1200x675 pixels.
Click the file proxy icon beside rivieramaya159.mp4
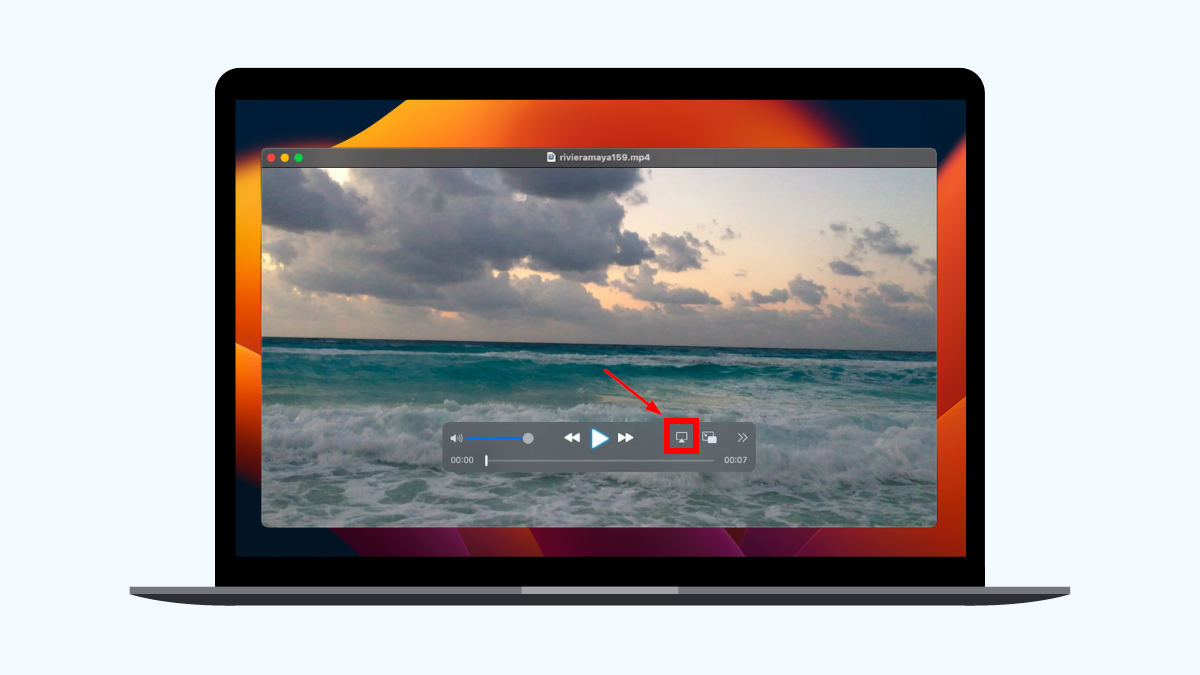pos(549,157)
